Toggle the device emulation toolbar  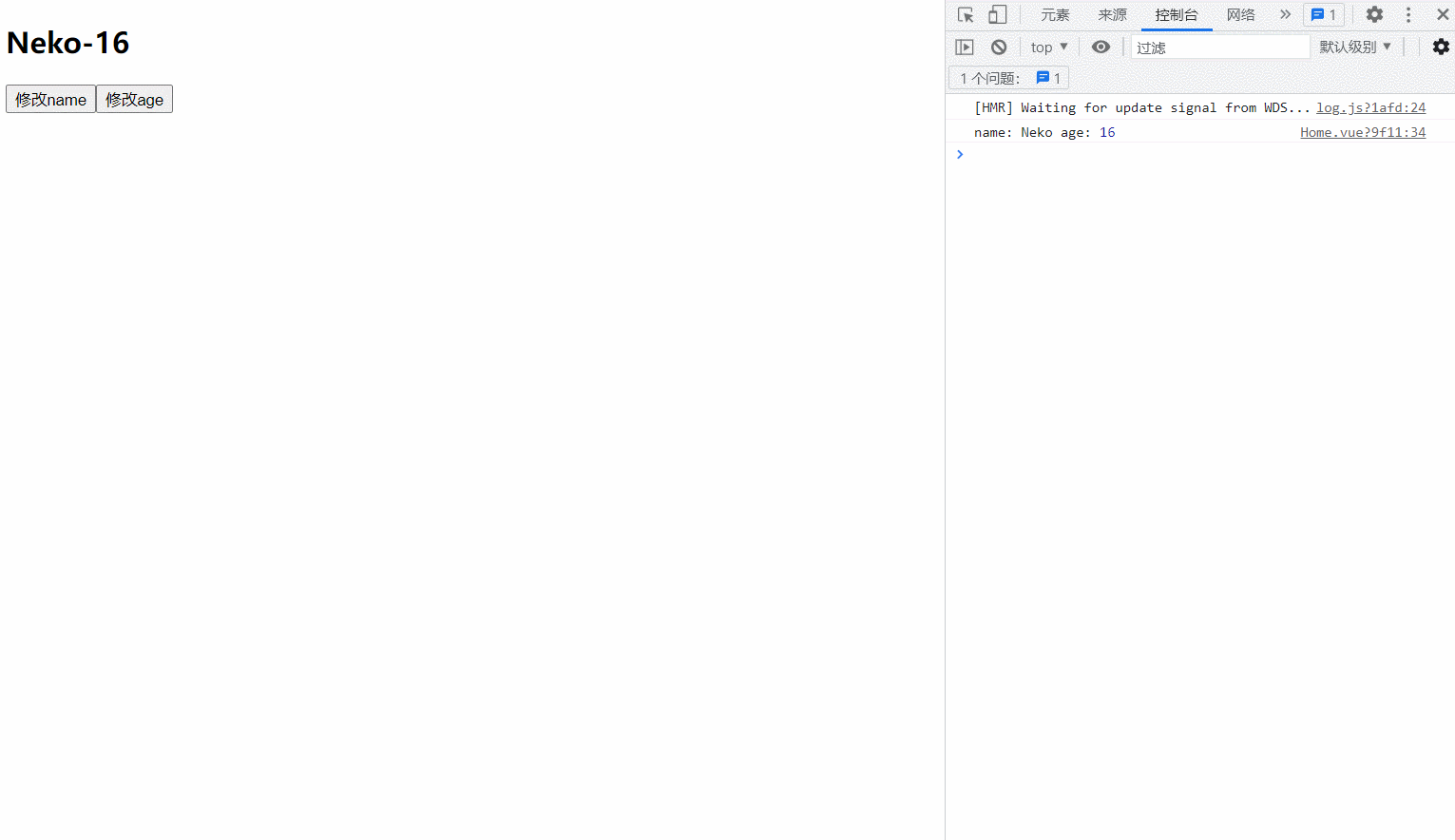(x=997, y=14)
